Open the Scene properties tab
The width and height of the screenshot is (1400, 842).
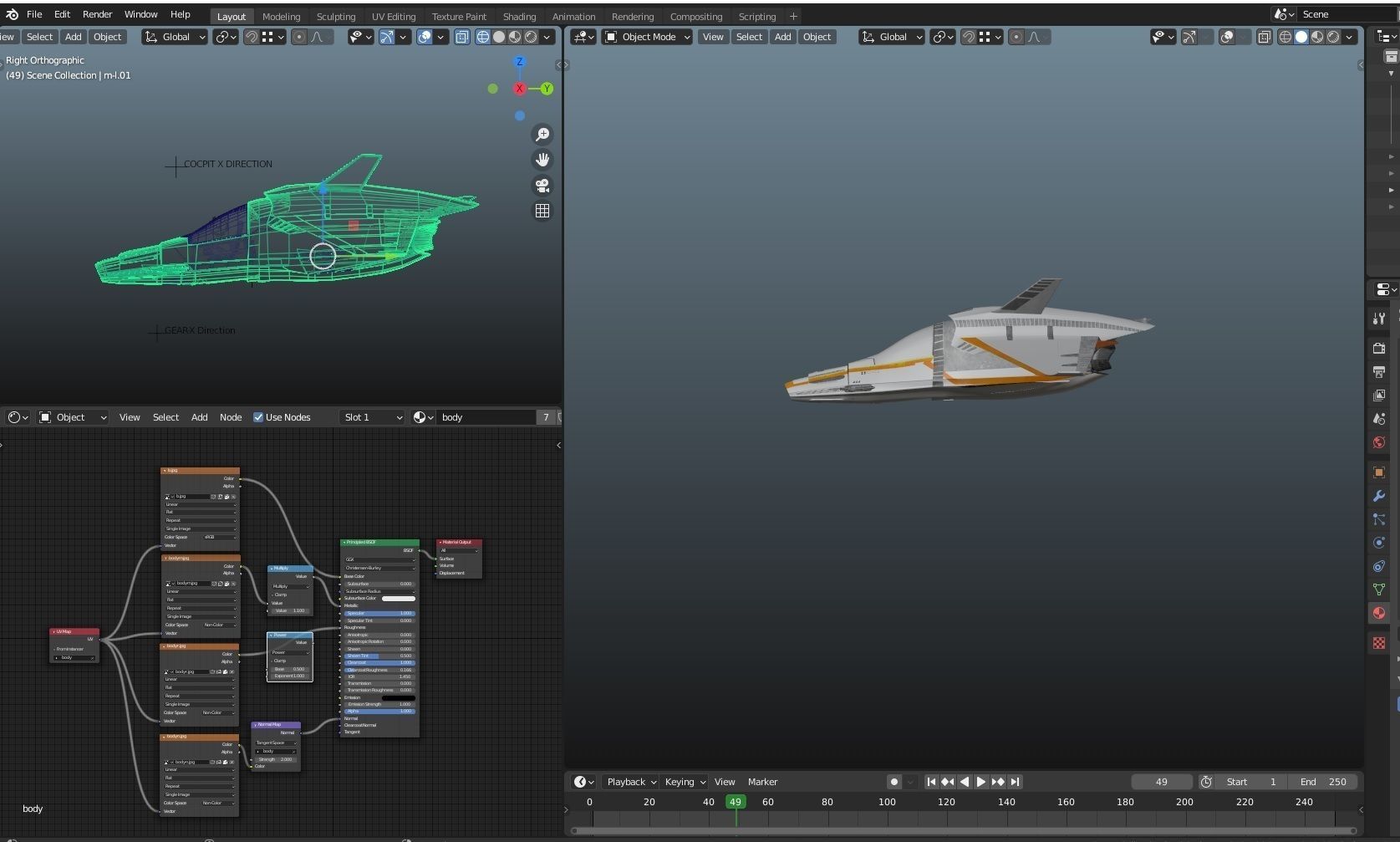1379,418
